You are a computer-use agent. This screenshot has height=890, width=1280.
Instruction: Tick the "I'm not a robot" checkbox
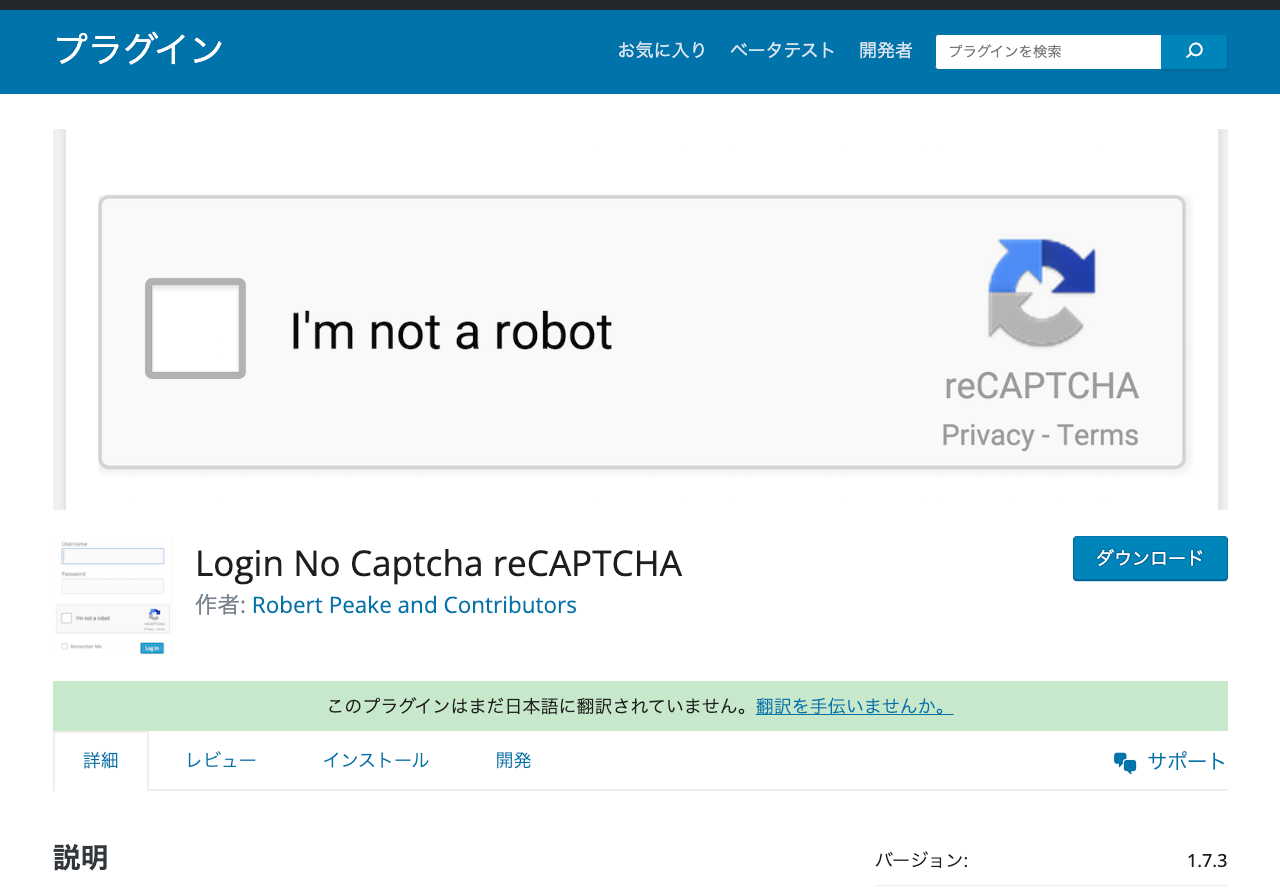[x=195, y=328]
